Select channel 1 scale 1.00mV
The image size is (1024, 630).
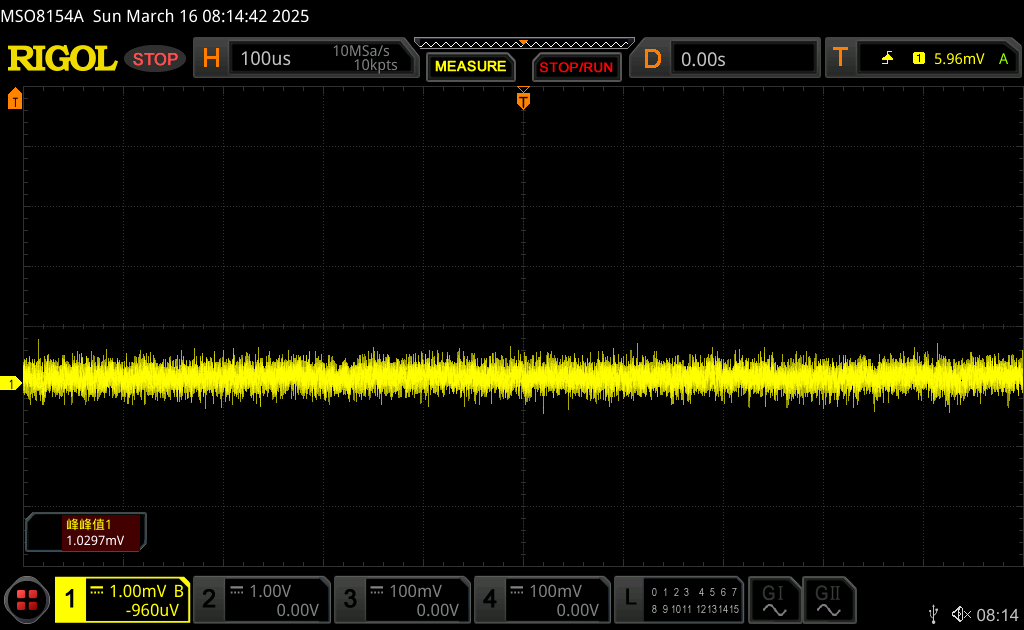point(138,591)
